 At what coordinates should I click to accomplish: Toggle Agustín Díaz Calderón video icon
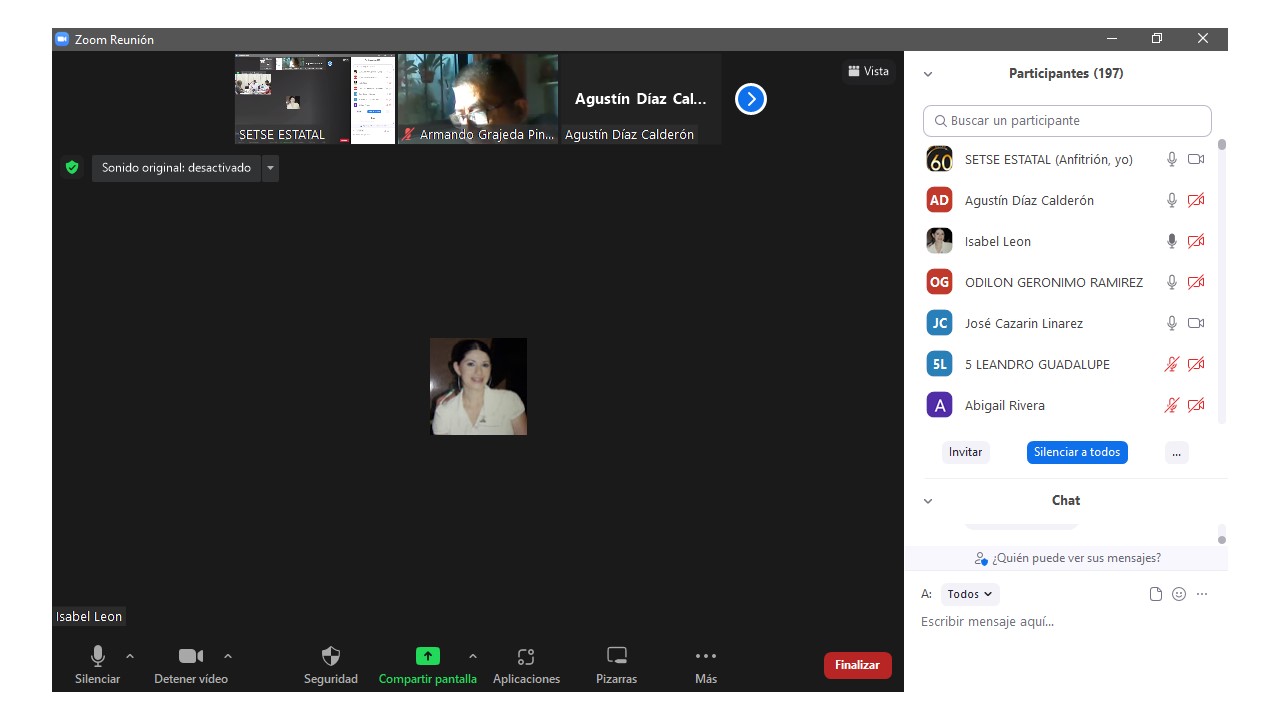[x=1196, y=200]
